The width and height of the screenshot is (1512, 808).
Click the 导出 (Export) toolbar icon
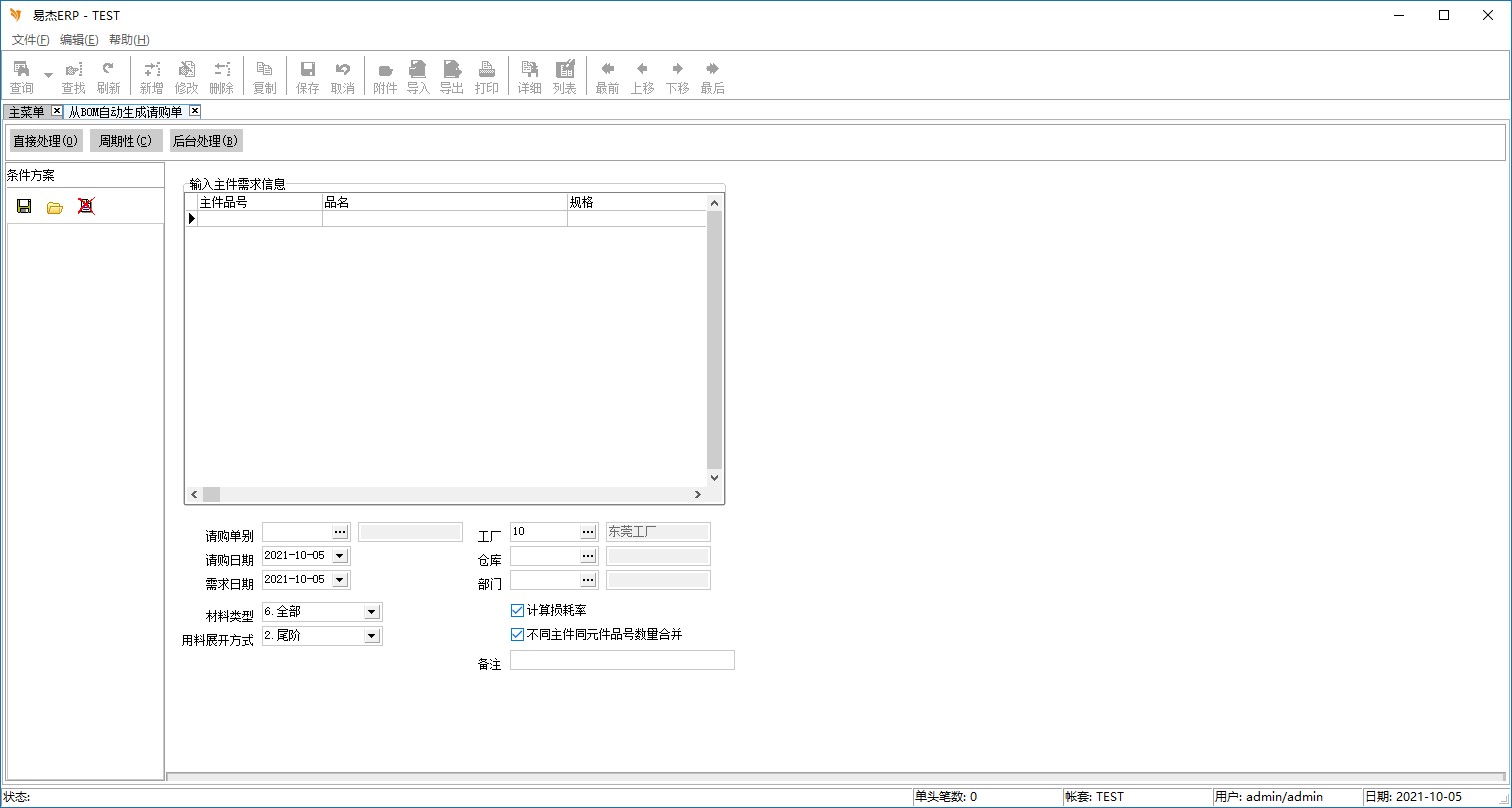tap(452, 76)
